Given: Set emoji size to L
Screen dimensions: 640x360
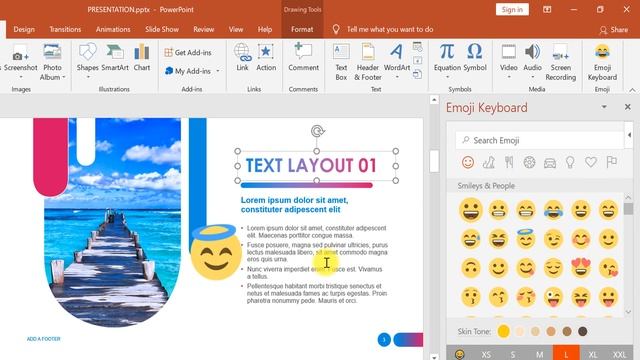Looking at the screenshot, I should click(566, 353).
